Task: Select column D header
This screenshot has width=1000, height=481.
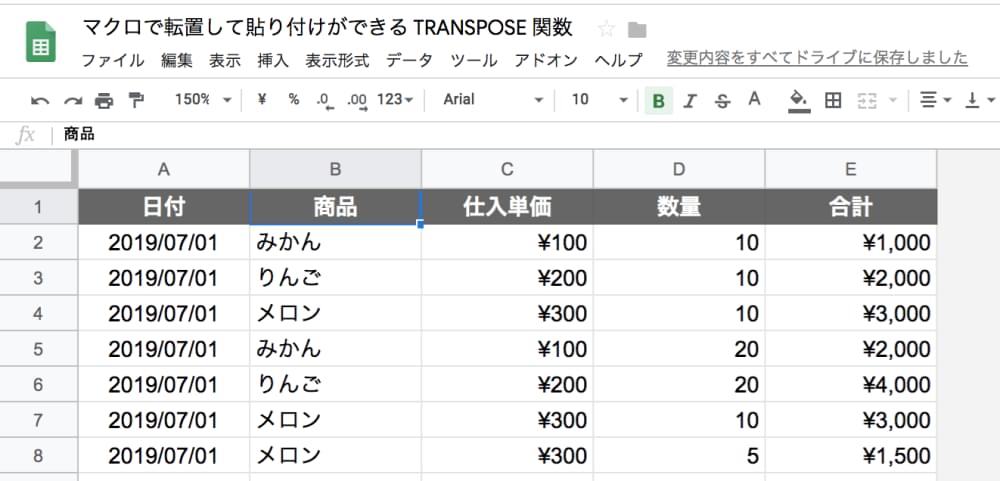Action: coord(679,169)
